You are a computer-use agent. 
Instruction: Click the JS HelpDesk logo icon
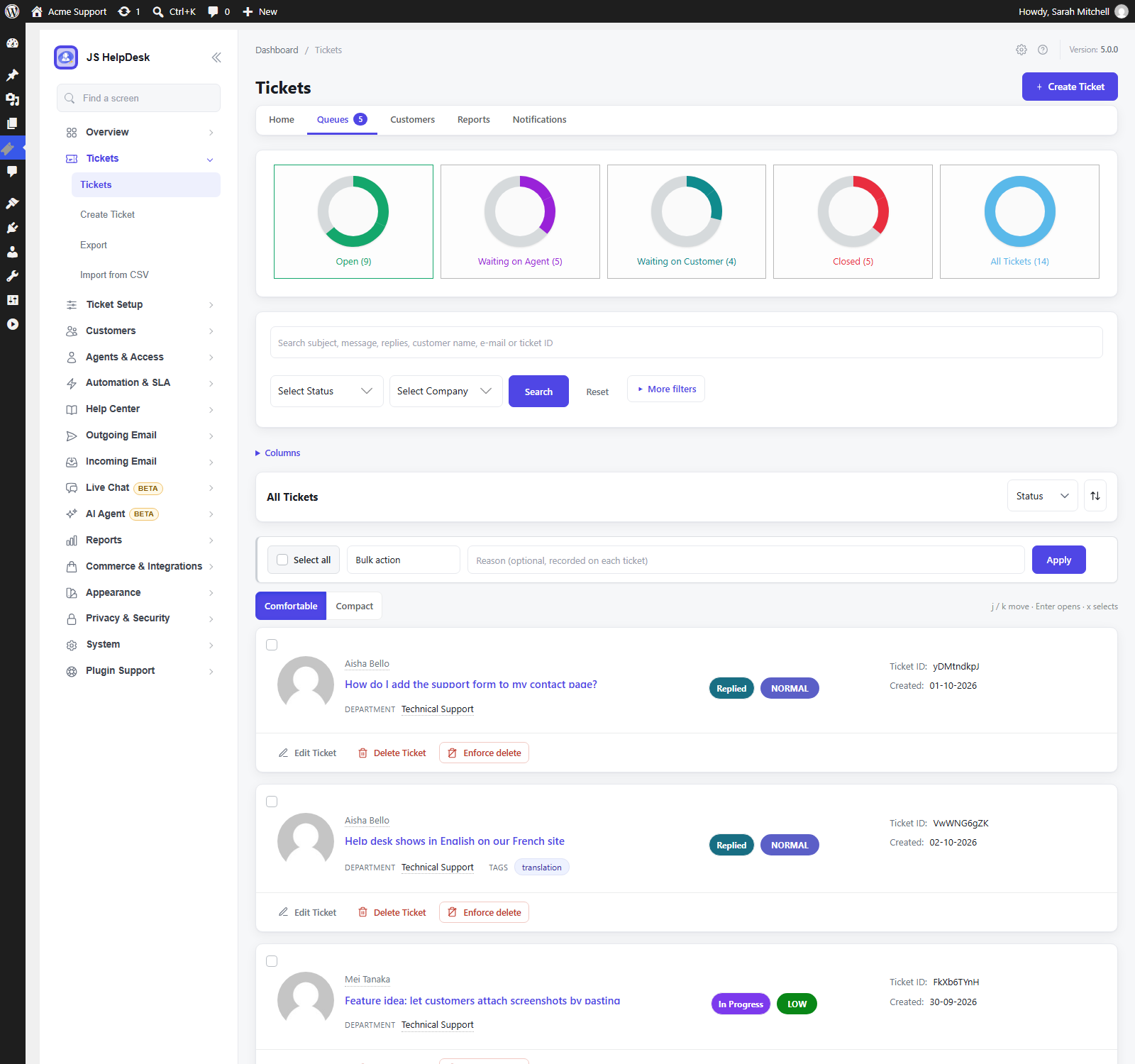click(66, 57)
